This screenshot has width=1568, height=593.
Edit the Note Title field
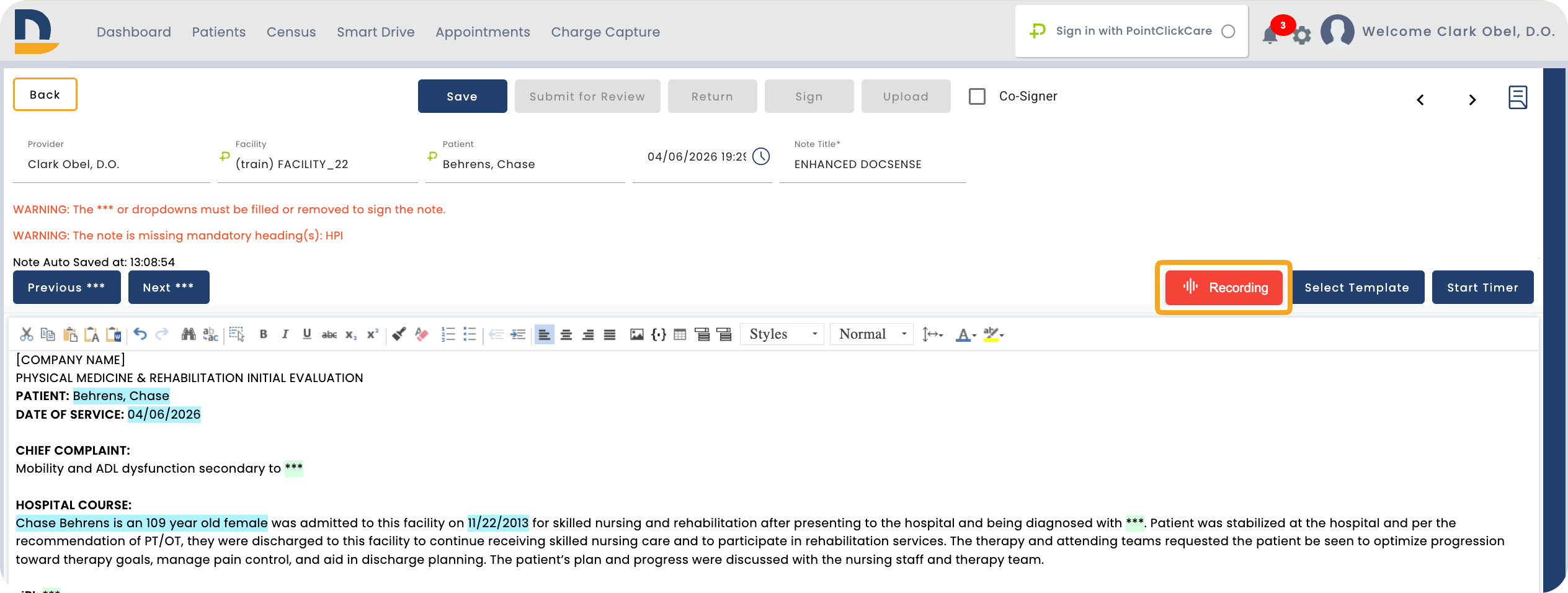[x=872, y=164]
